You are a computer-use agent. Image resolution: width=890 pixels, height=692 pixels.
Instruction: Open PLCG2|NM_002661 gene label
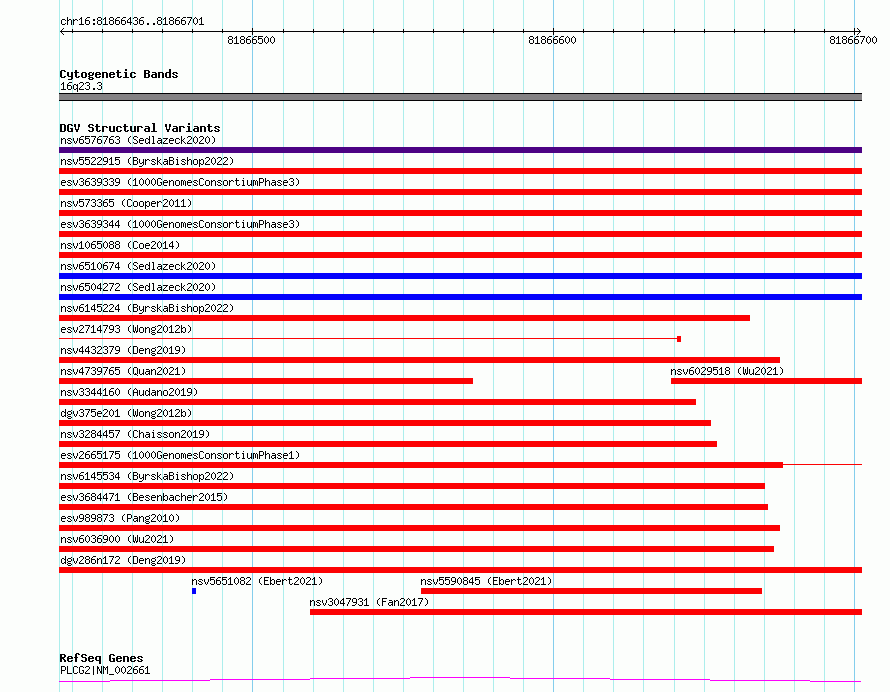click(x=105, y=670)
